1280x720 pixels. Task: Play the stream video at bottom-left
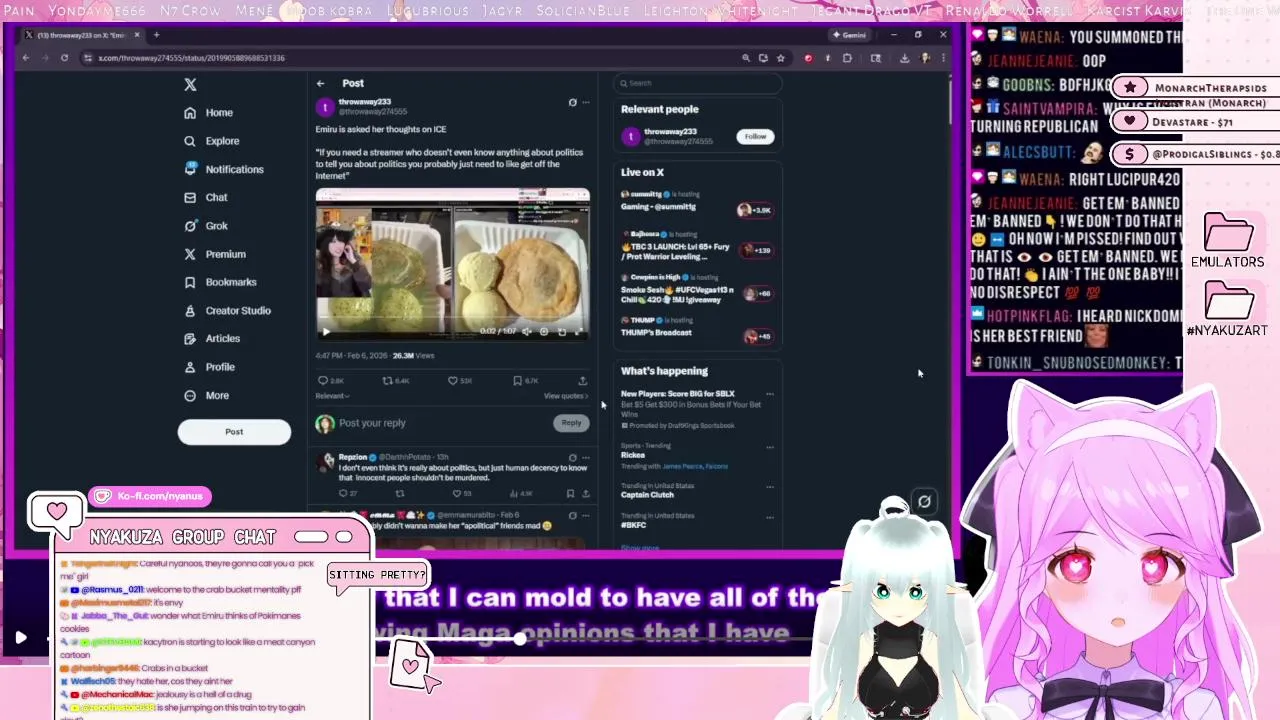click(x=20, y=637)
